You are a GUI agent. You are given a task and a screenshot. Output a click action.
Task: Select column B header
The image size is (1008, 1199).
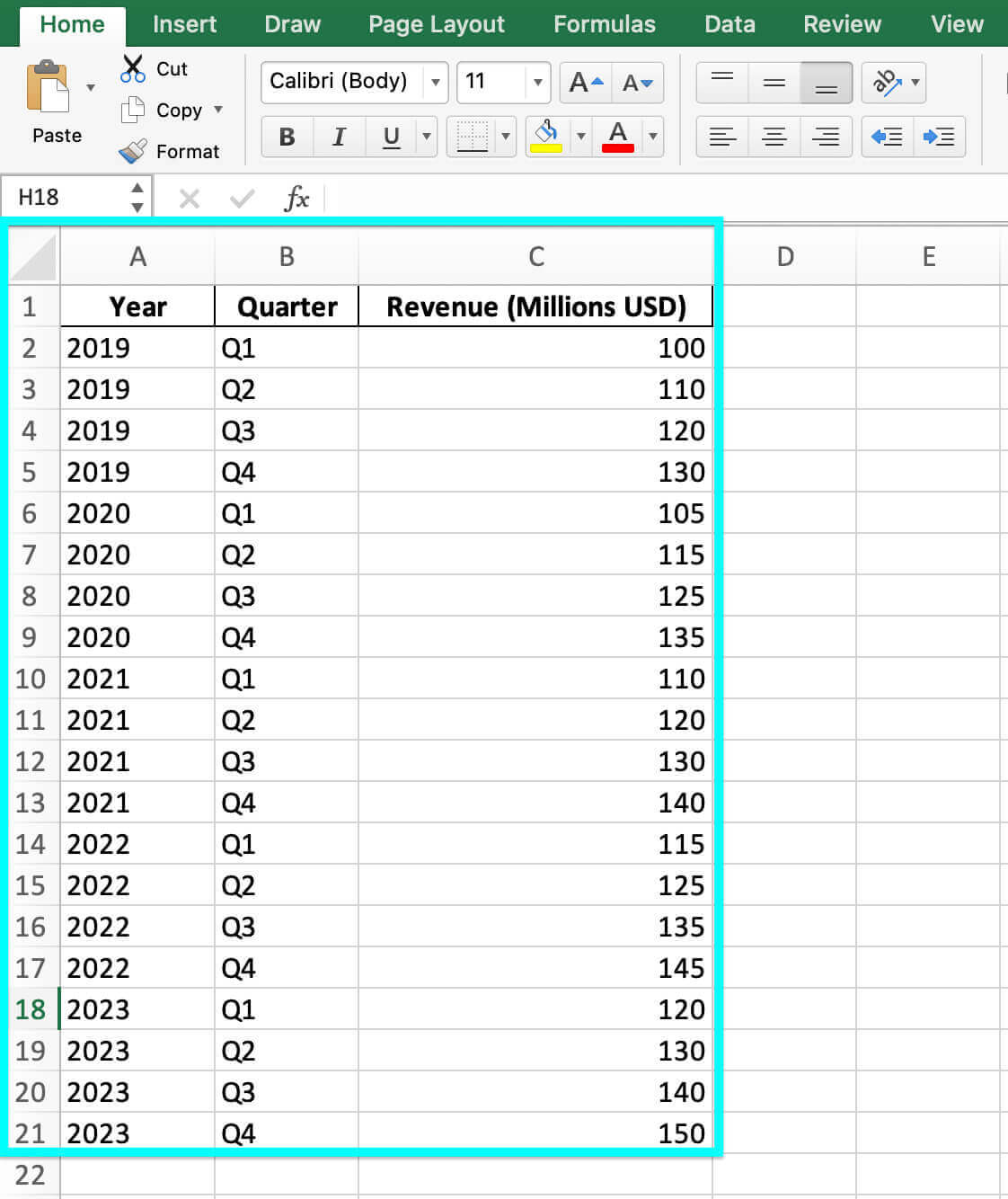[x=287, y=257]
